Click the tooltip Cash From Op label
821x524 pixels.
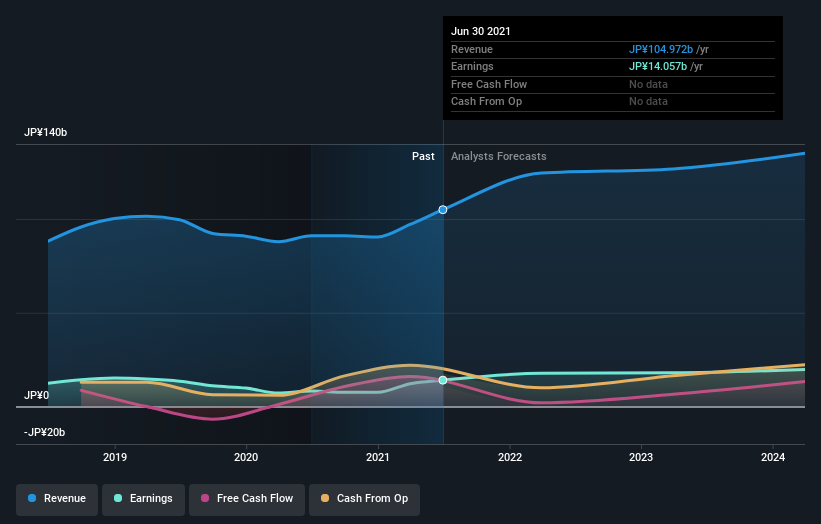(486, 102)
